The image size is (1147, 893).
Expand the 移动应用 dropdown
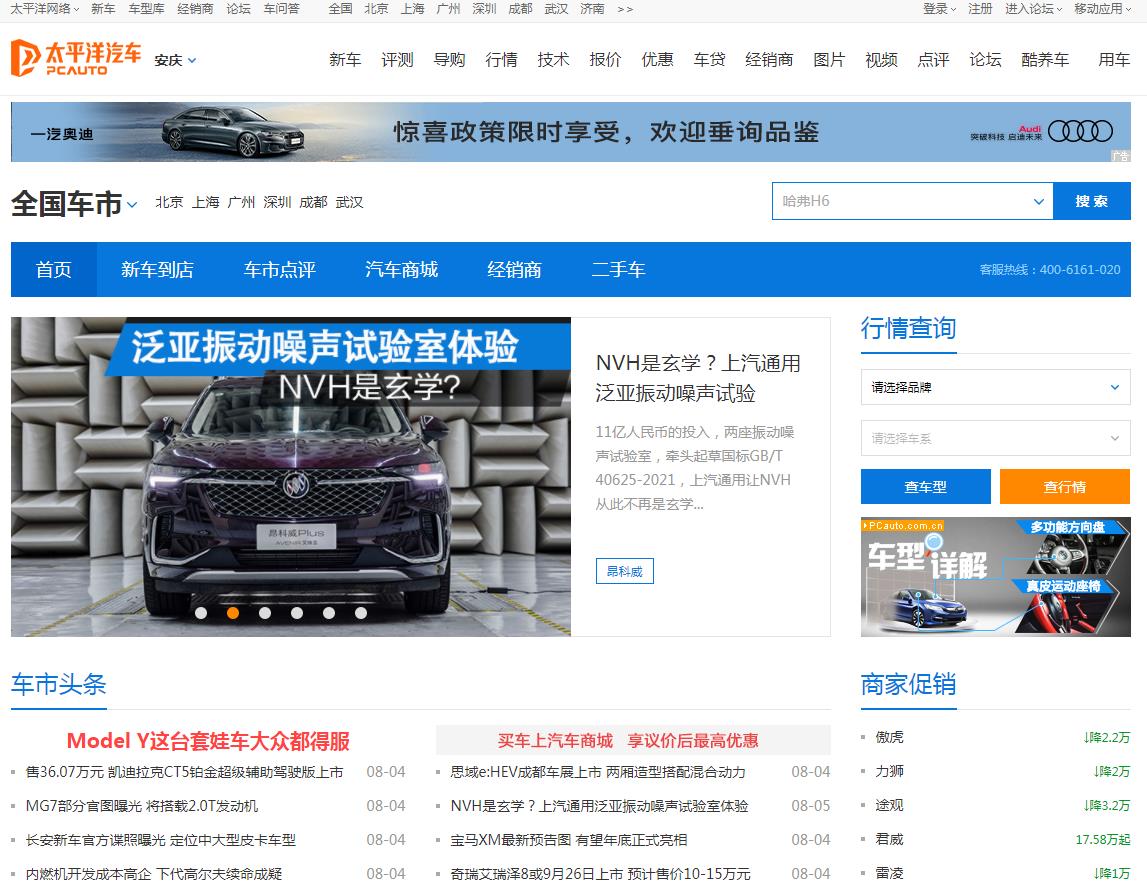pyautogui.click(x=1102, y=9)
